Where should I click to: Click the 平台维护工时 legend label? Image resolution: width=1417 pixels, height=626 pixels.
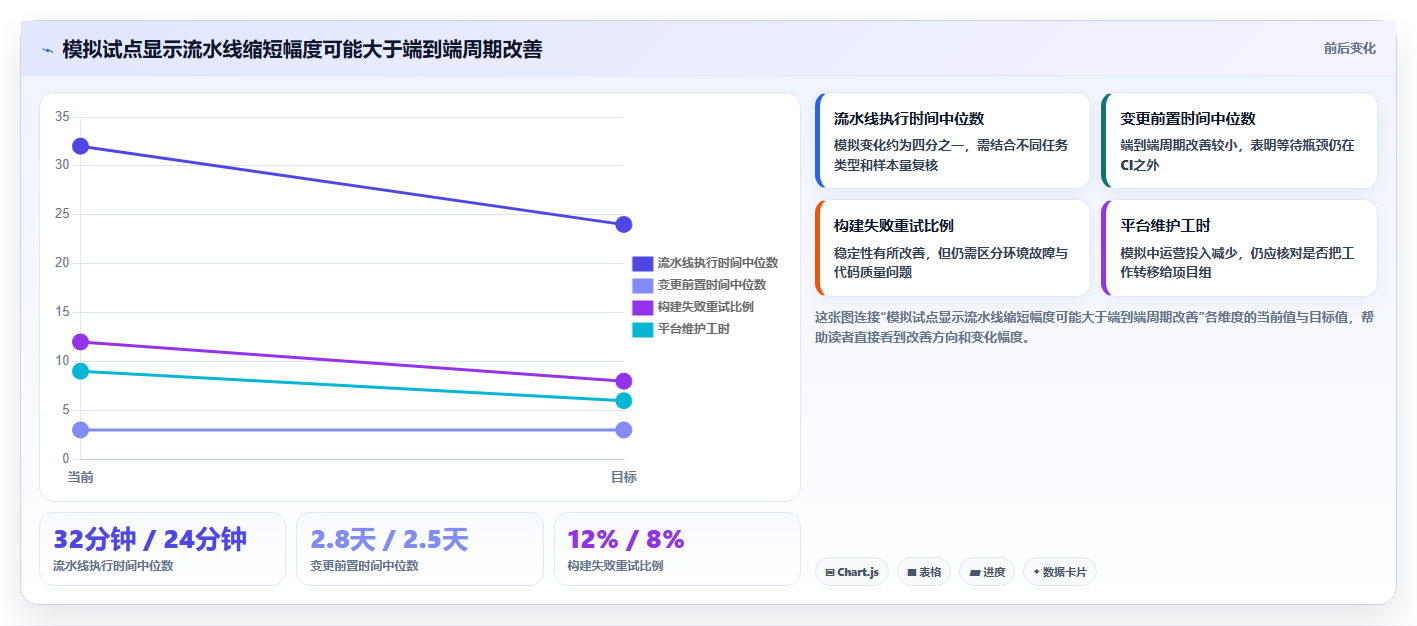(694, 329)
